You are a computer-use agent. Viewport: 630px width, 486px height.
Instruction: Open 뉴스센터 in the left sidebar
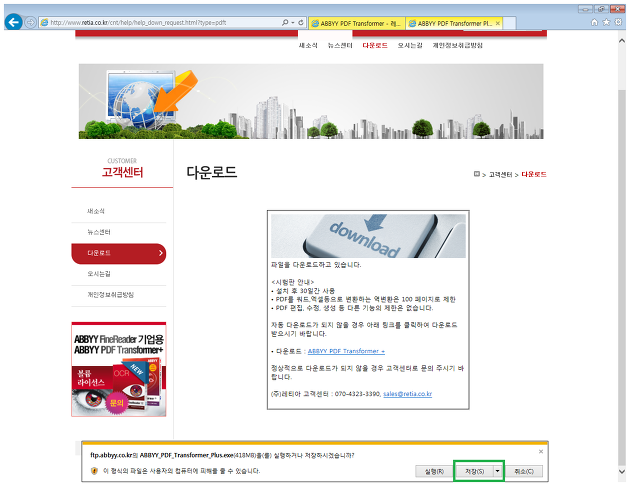pos(99,232)
